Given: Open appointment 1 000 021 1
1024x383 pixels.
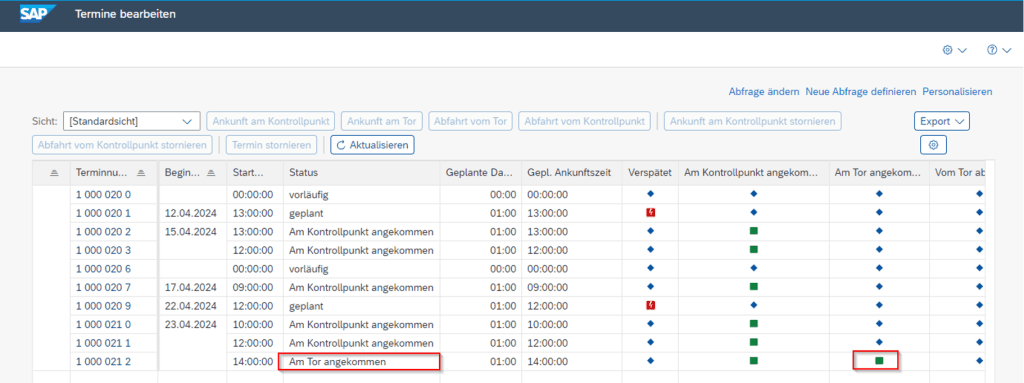Looking at the screenshot, I should (x=103, y=343).
